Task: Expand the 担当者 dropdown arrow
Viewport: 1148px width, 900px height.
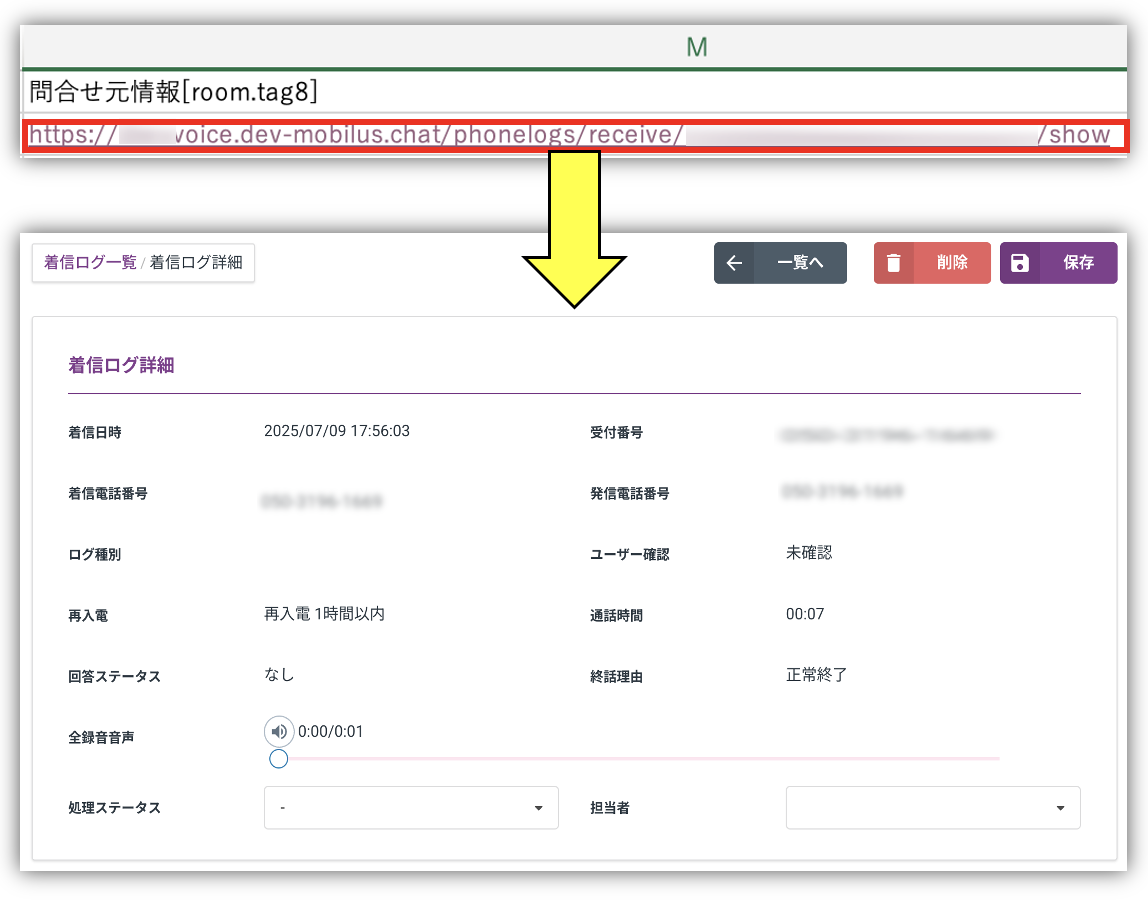Action: pos(1060,808)
